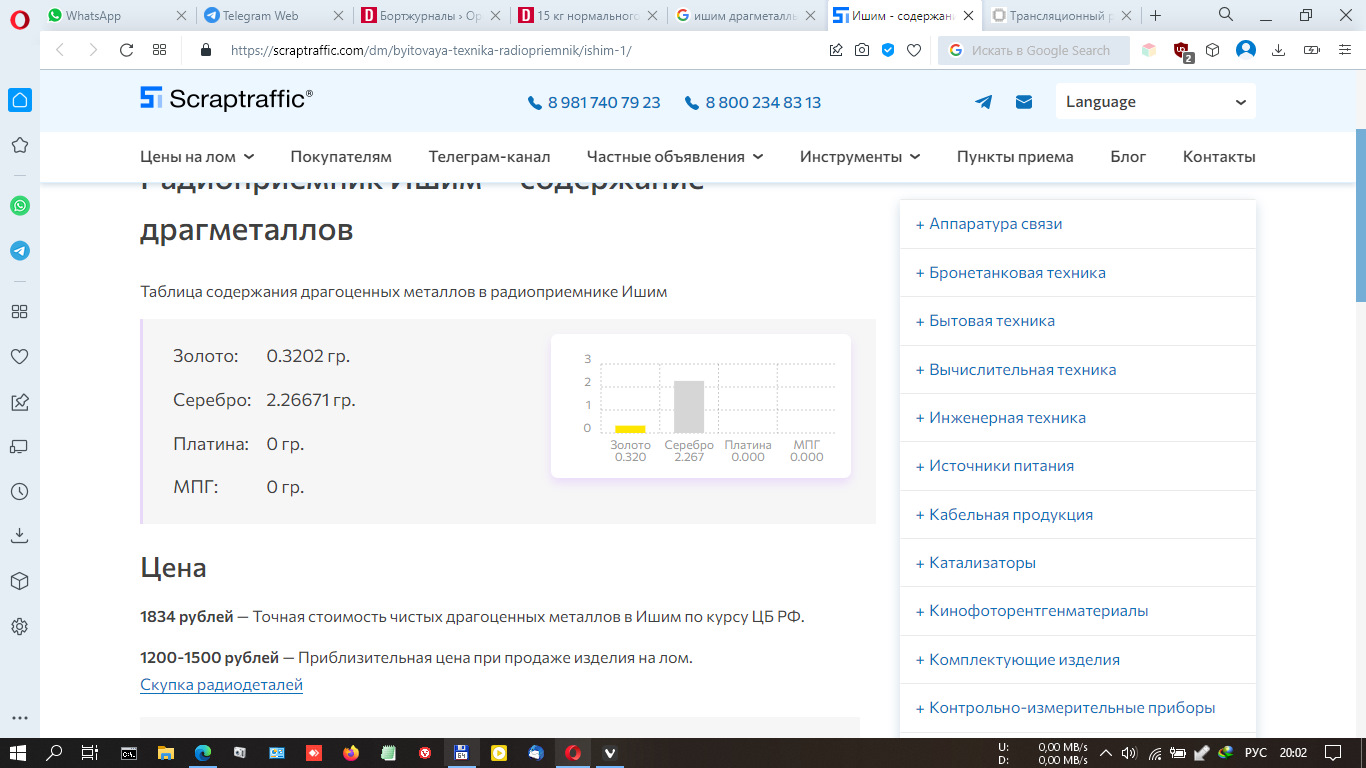1366x768 pixels.
Task: Expand Комплектующие изделия category
Action: pos(1077,660)
